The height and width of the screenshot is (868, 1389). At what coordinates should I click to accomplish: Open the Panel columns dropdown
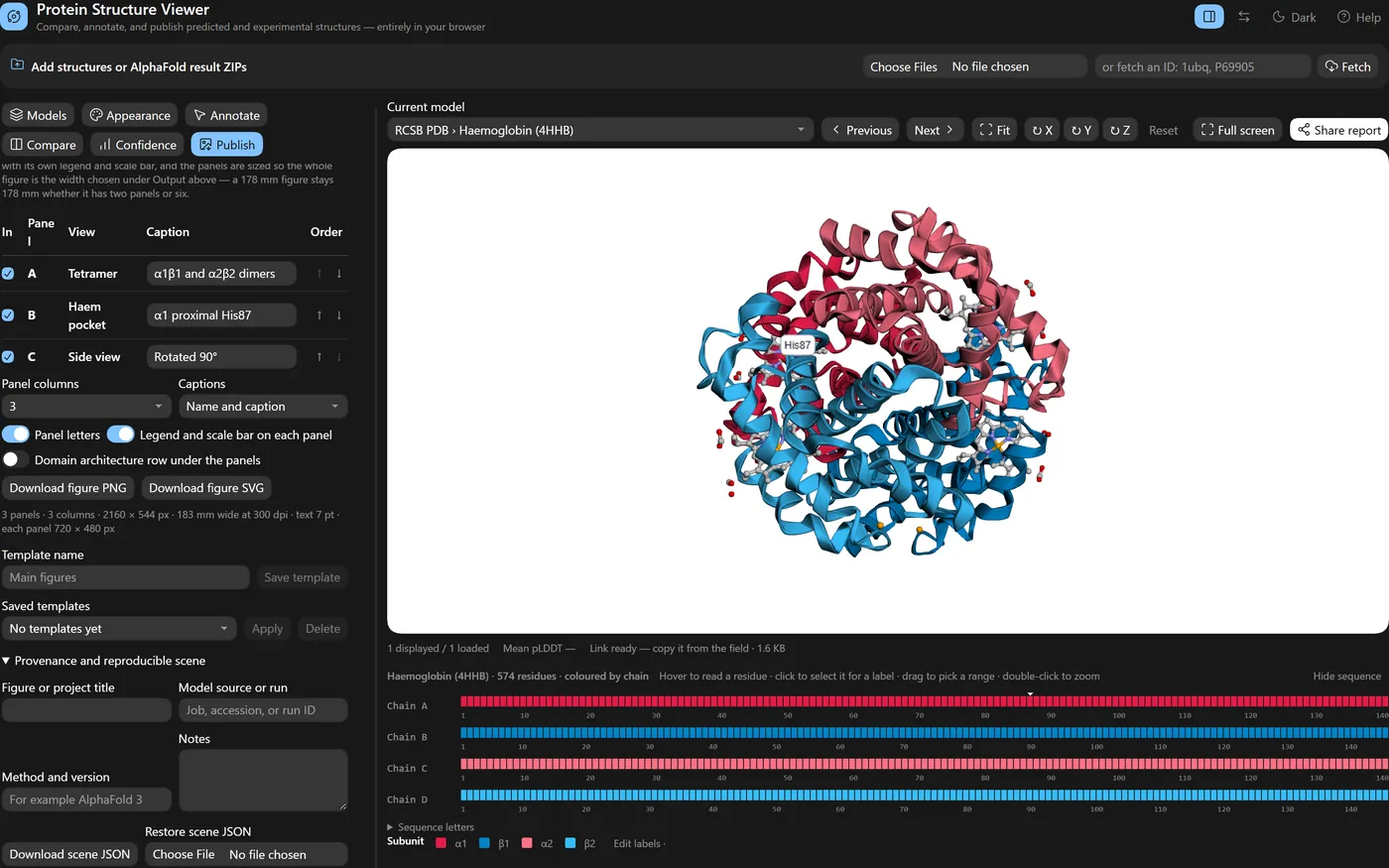click(86, 407)
